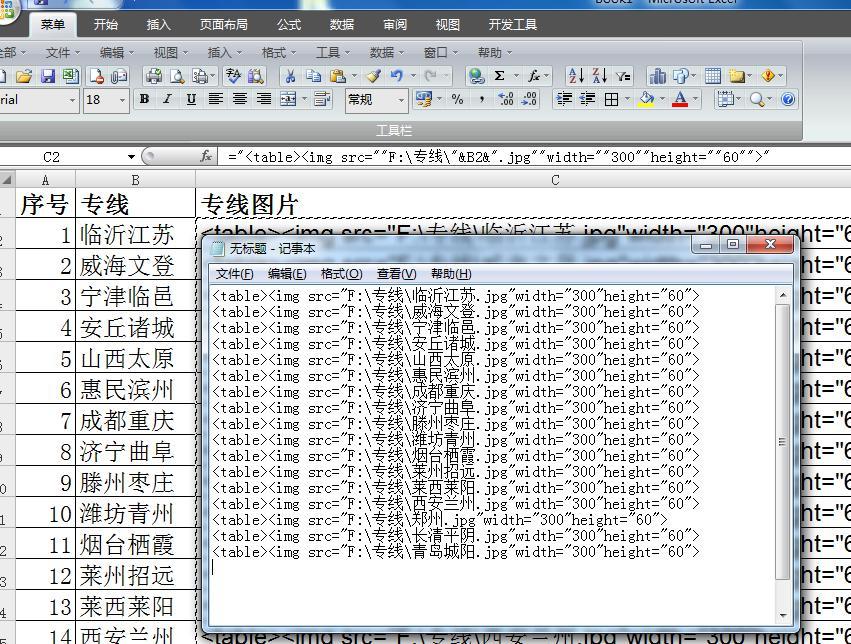This screenshot has width=851, height=644.
Task: Open Notepad 帮助(H) menu
Action: (451, 274)
